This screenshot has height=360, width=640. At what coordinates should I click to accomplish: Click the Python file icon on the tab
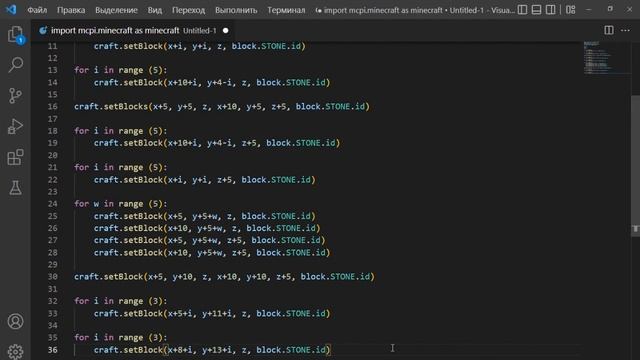tap(43, 30)
